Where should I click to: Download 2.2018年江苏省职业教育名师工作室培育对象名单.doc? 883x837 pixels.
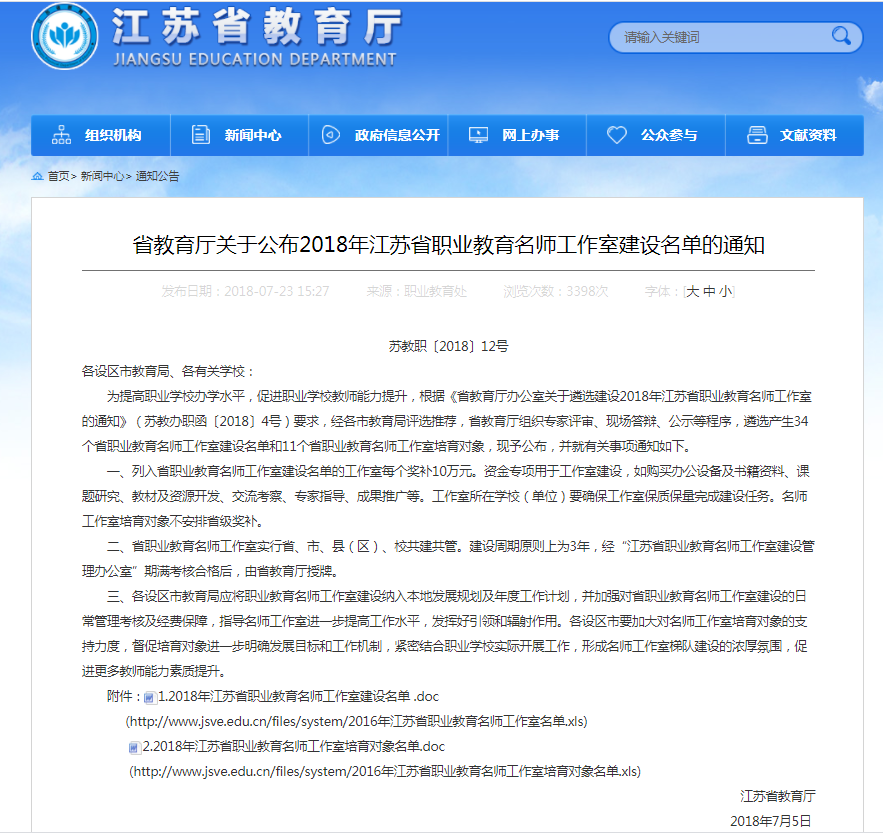point(293,746)
